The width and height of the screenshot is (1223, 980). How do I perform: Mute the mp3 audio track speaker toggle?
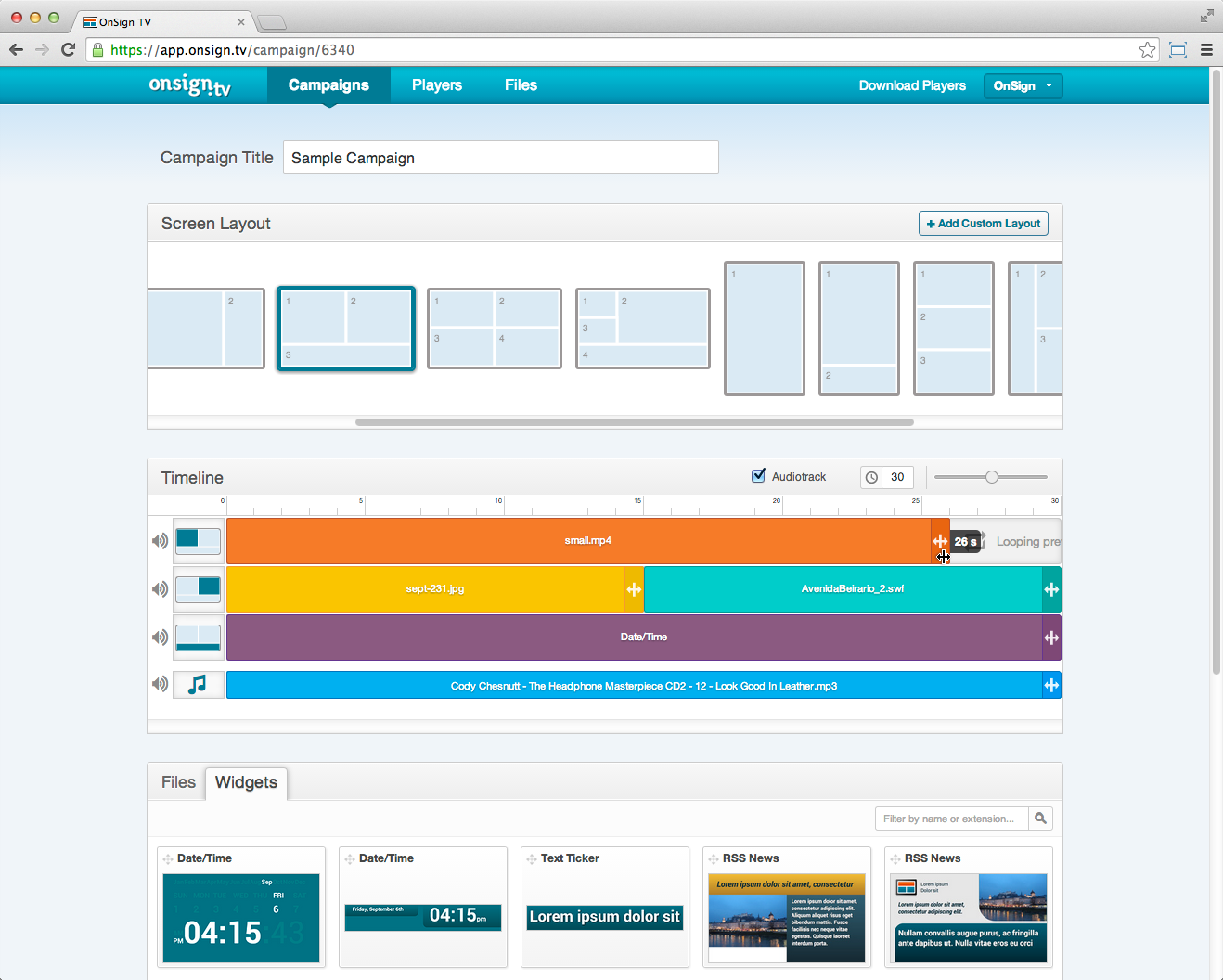[x=160, y=684]
